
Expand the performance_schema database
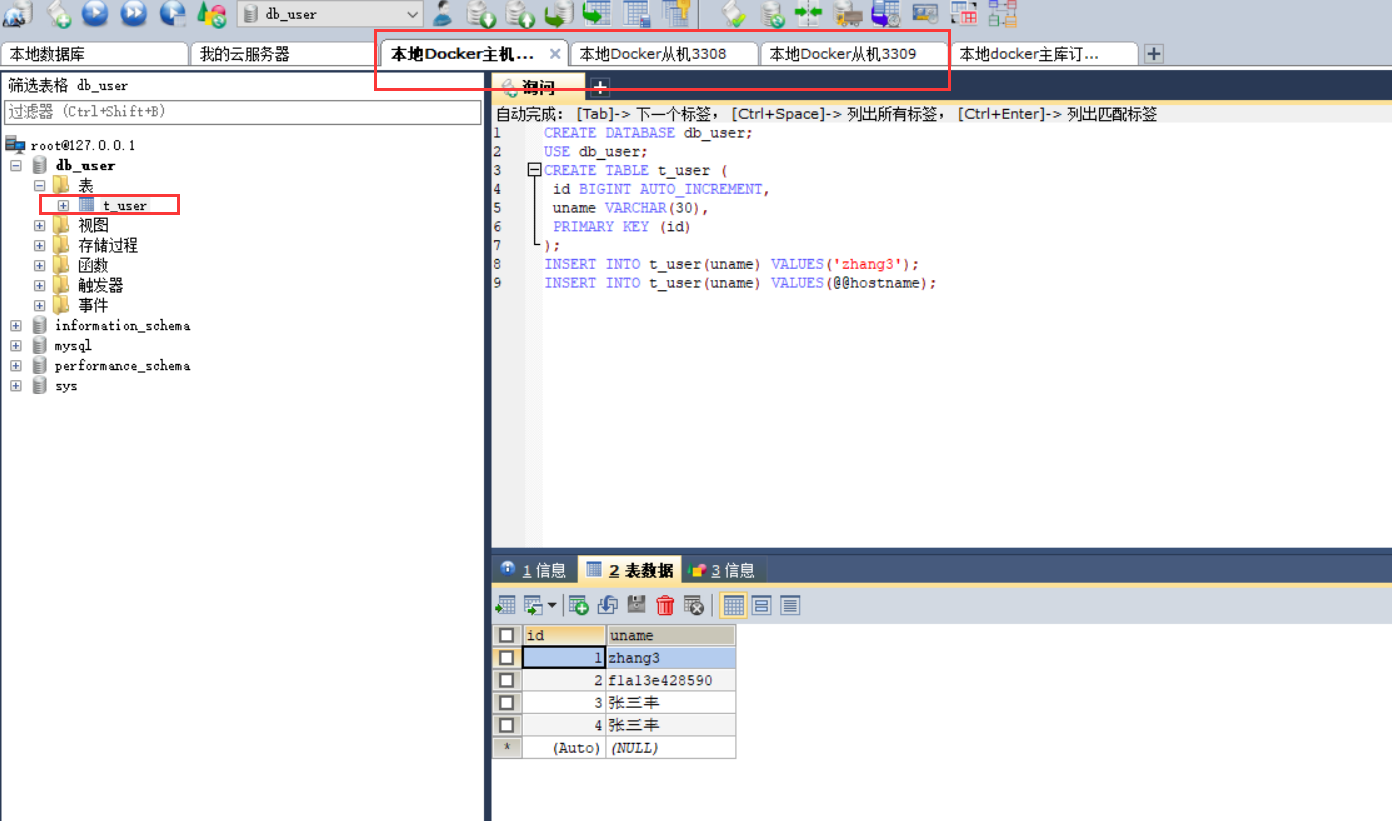(x=15, y=365)
